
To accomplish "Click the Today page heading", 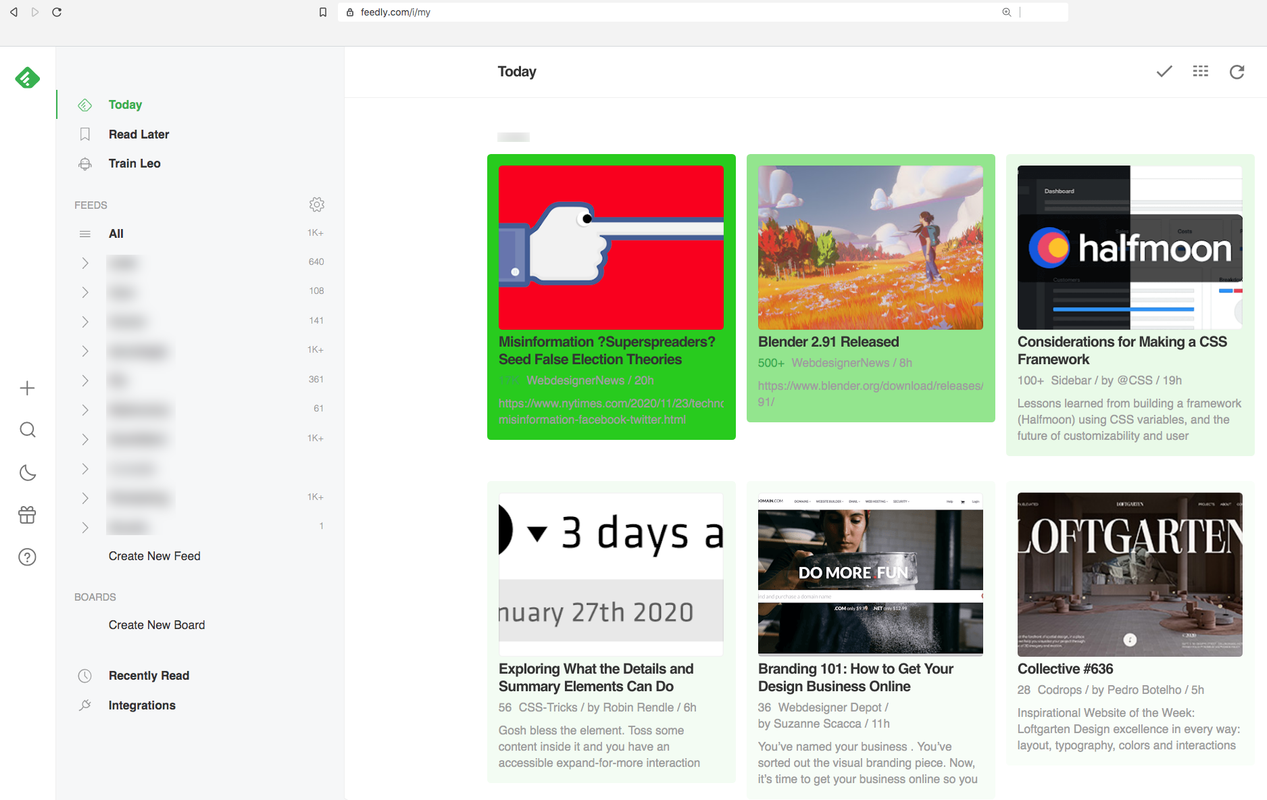I will click(517, 72).
